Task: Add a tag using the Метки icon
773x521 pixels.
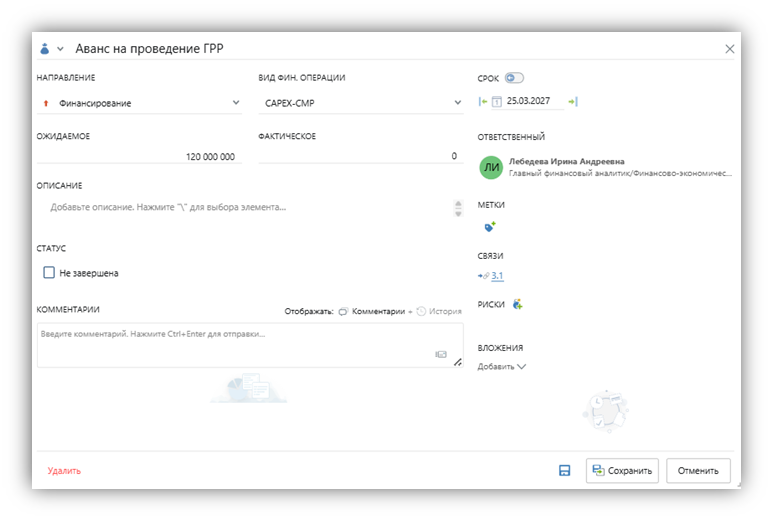Action: coord(490,227)
